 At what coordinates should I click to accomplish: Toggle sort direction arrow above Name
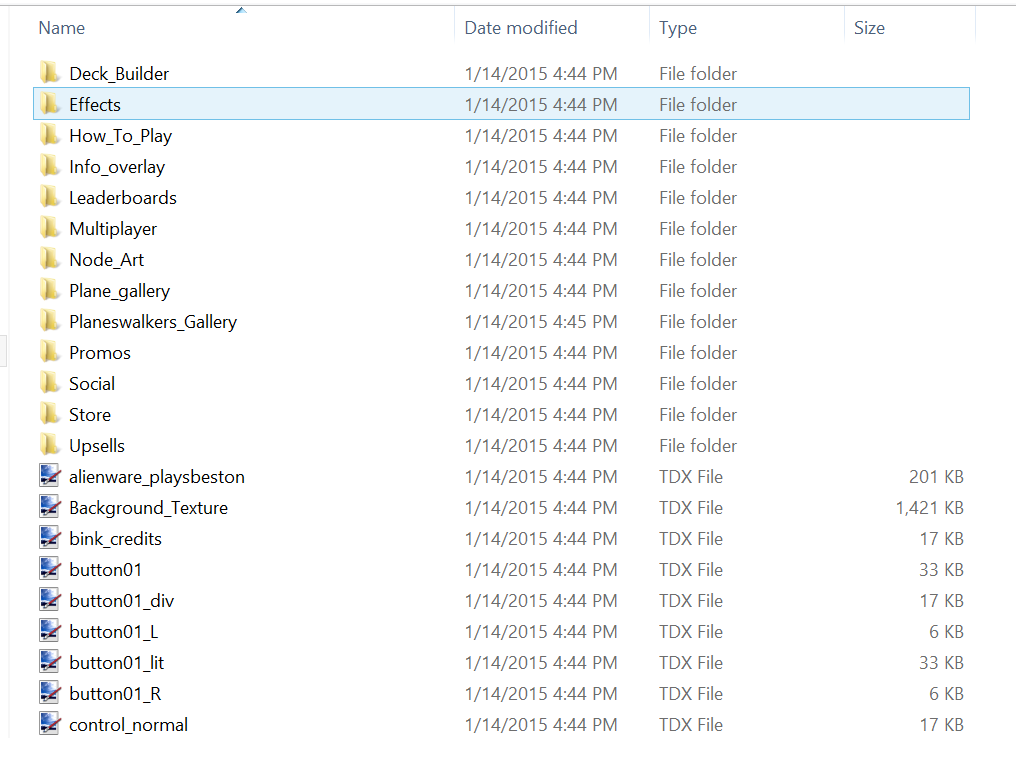(241, 11)
